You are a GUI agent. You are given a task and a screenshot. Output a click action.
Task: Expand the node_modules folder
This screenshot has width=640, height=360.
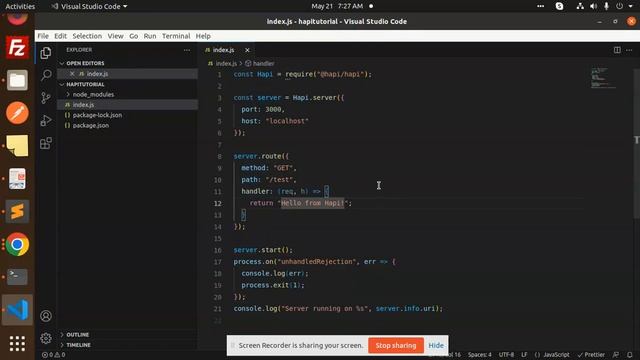[93, 94]
